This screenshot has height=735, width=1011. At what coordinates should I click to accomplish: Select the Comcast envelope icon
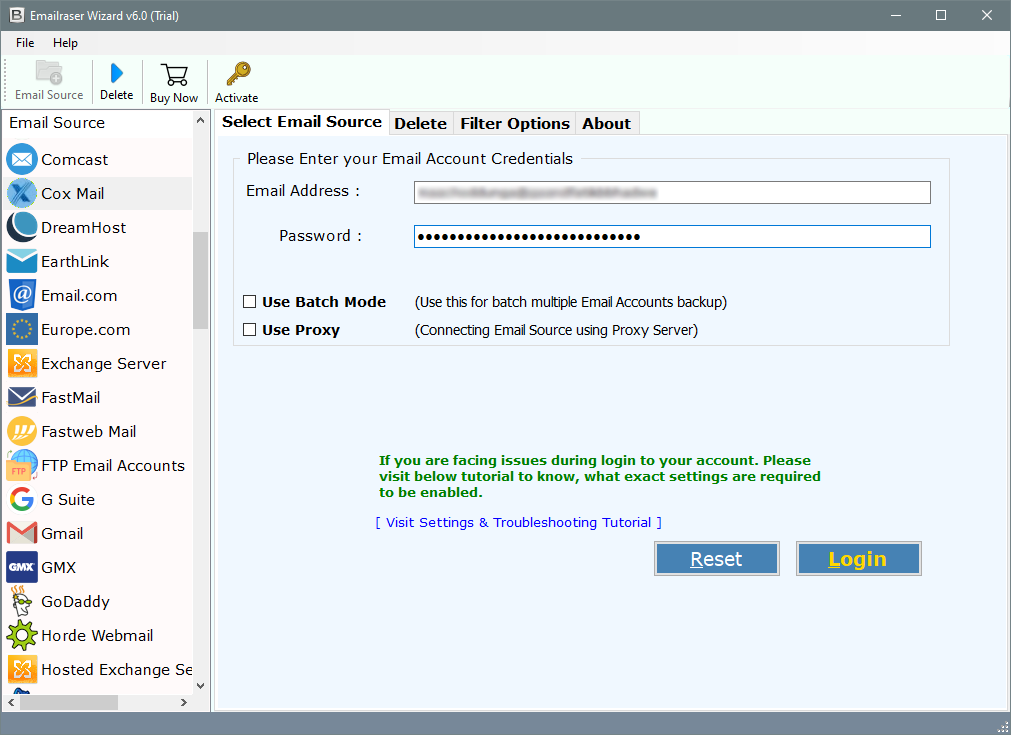click(x=22, y=159)
